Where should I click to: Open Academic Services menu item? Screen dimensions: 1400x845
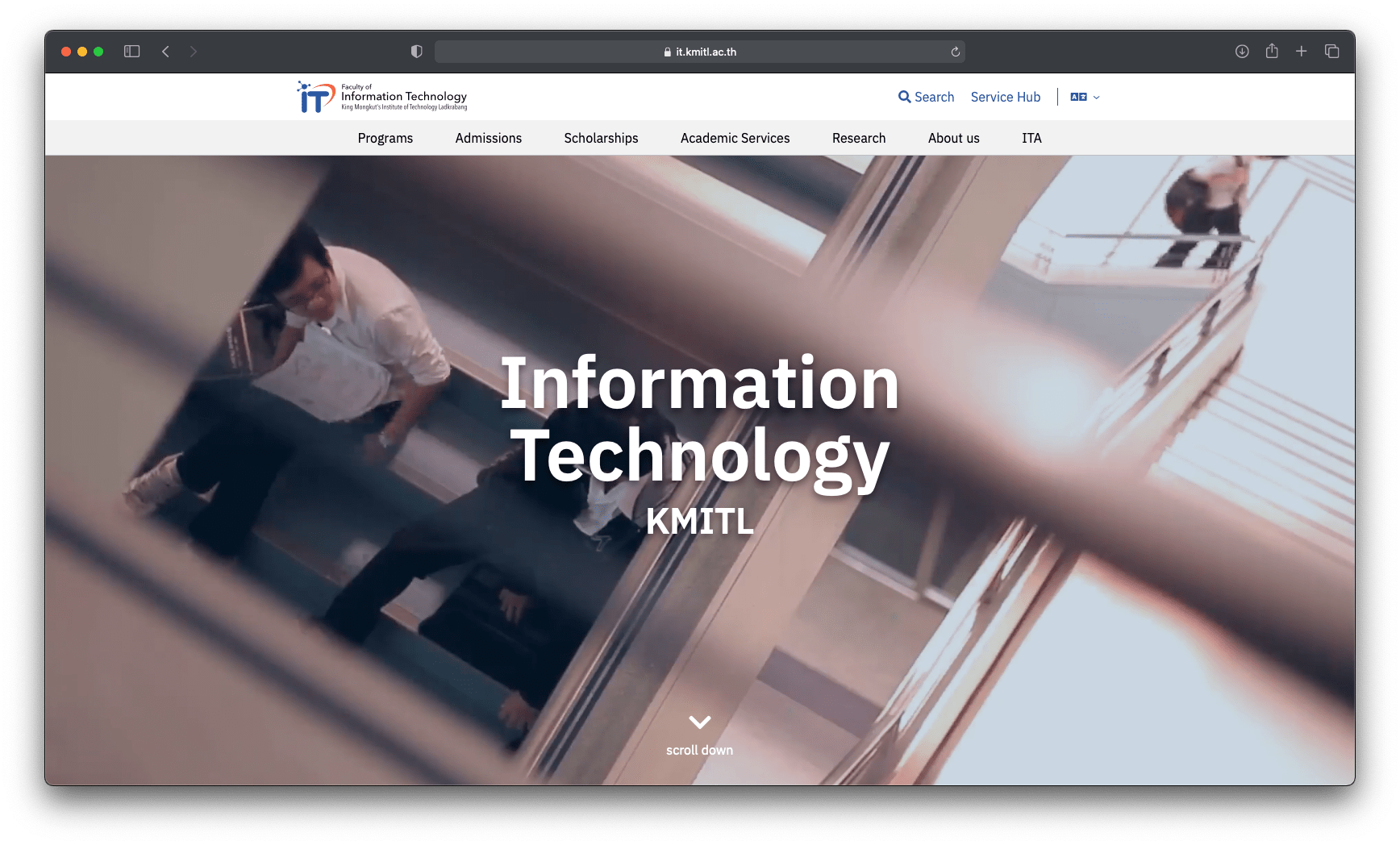pos(735,138)
